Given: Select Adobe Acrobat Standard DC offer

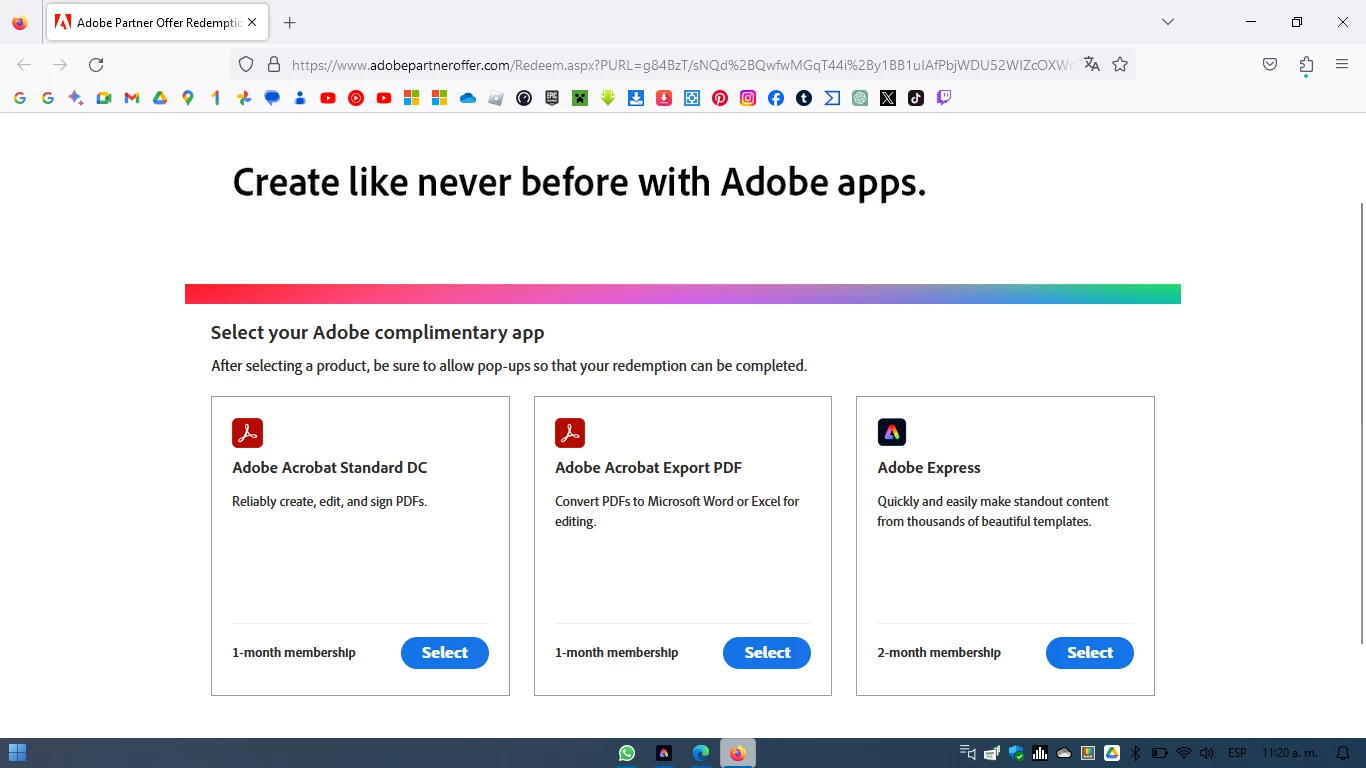Looking at the screenshot, I should (x=445, y=653).
